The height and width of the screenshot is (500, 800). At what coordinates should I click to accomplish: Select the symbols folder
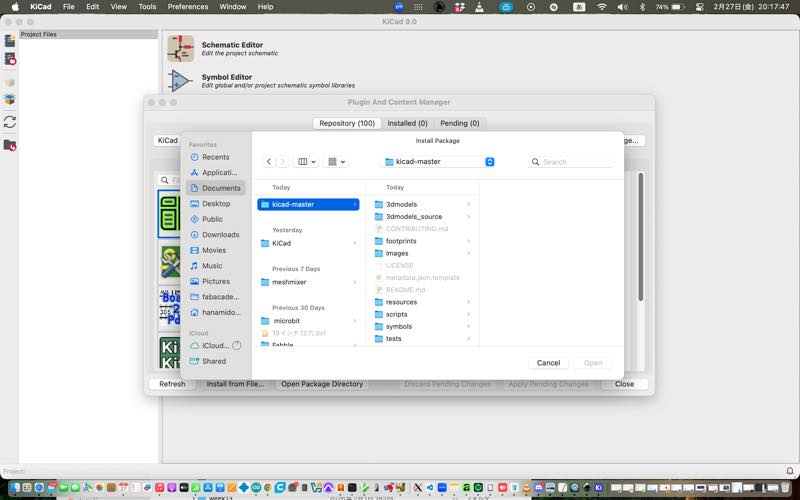point(422,327)
